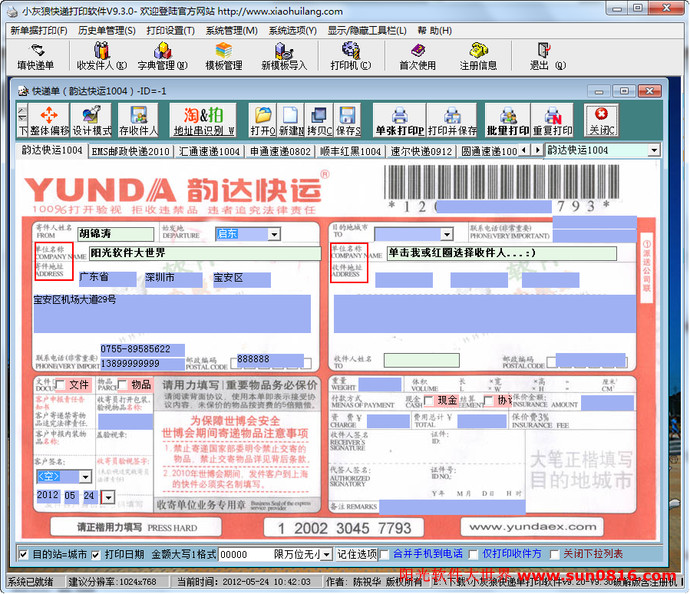Expand 限万位无小 format dropdown
Image resolution: width=690 pixels, height=594 pixels.
[x=327, y=555]
